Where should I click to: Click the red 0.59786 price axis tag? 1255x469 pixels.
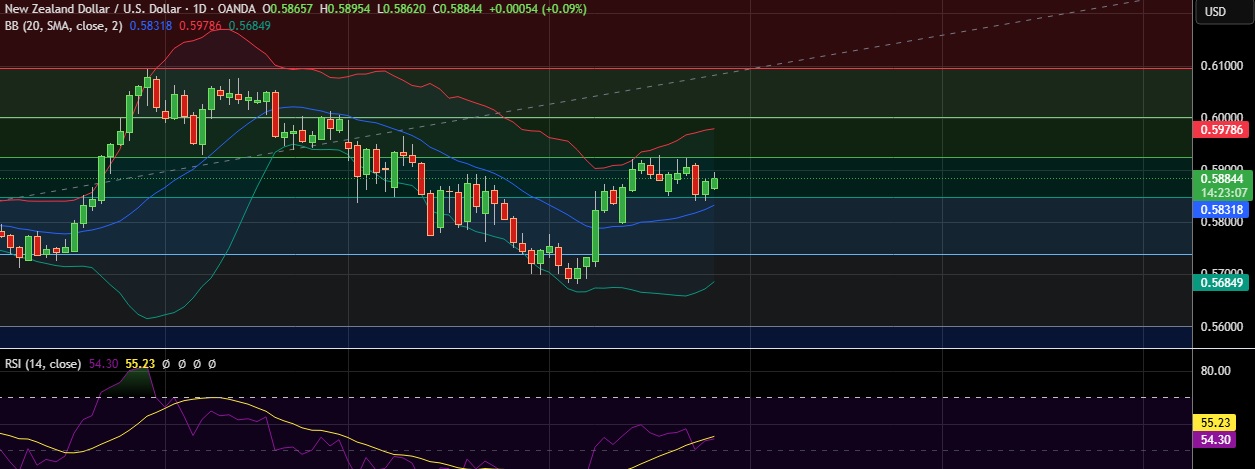1220,129
